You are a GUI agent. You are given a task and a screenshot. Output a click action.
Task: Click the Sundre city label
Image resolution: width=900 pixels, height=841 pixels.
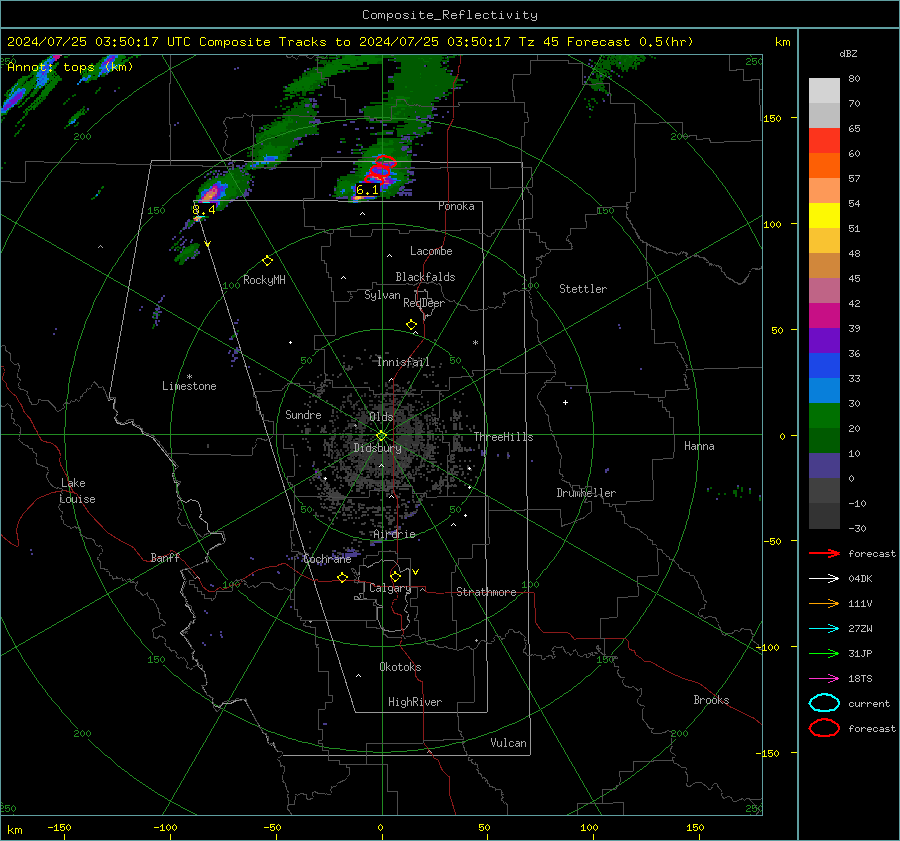pyautogui.click(x=303, y=414)
